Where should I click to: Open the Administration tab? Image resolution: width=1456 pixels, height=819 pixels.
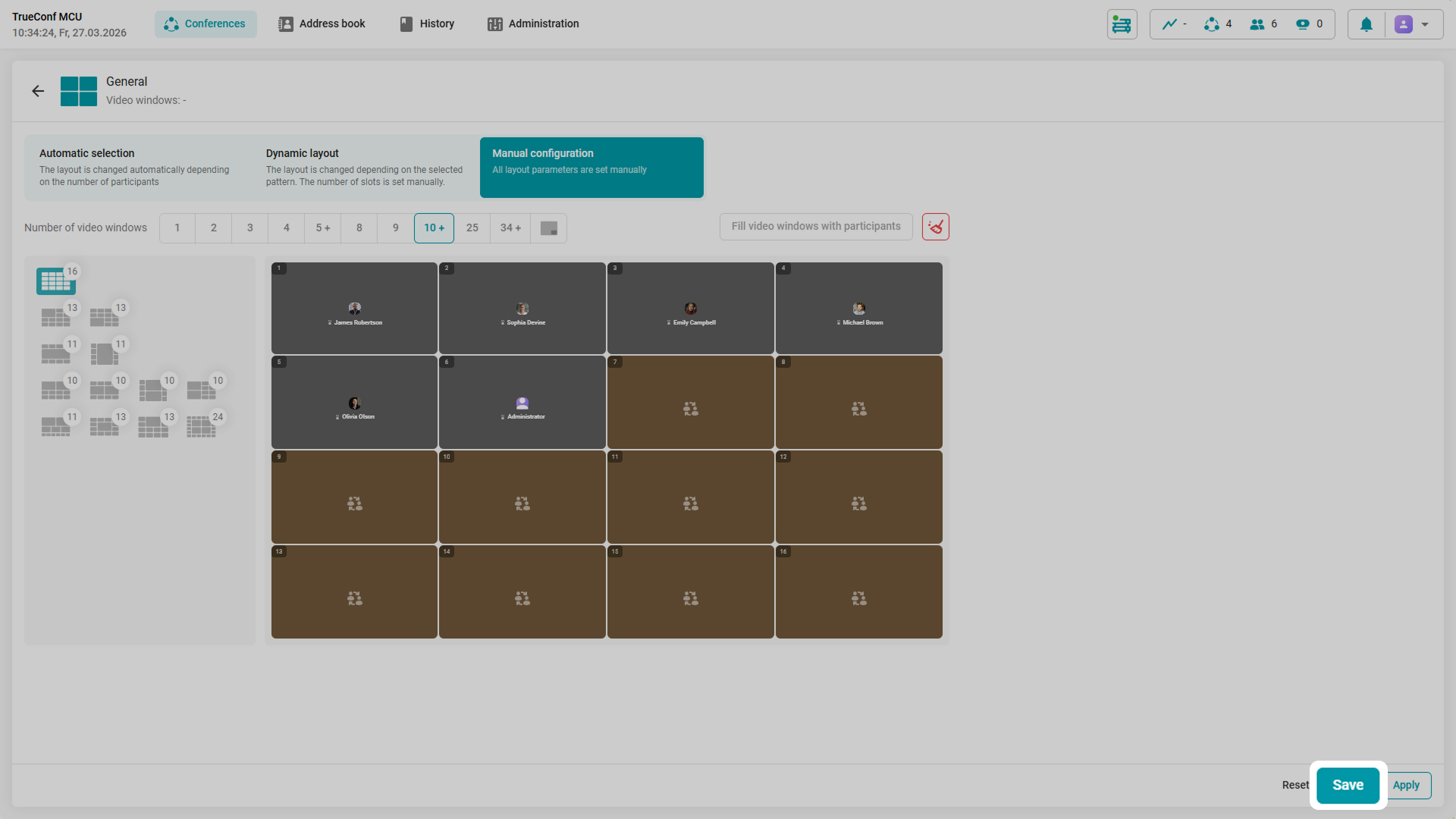pos(533,24)
